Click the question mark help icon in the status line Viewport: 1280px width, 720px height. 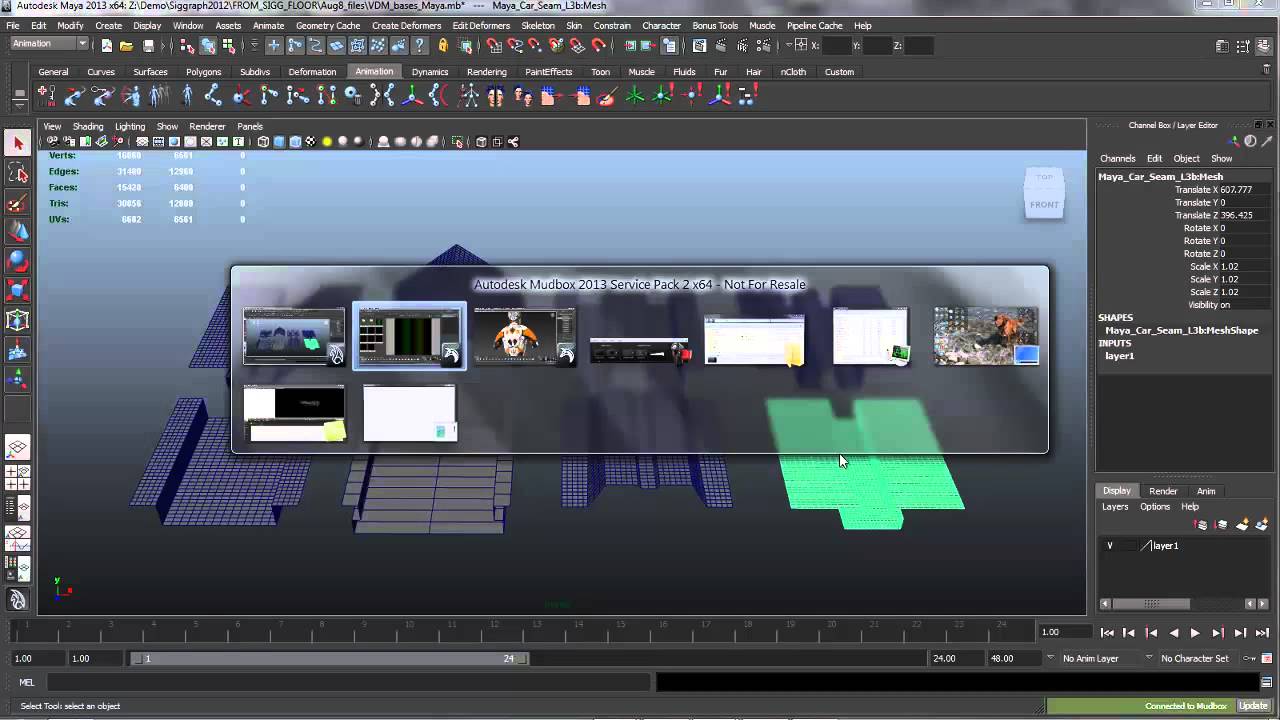click(419, 45)
